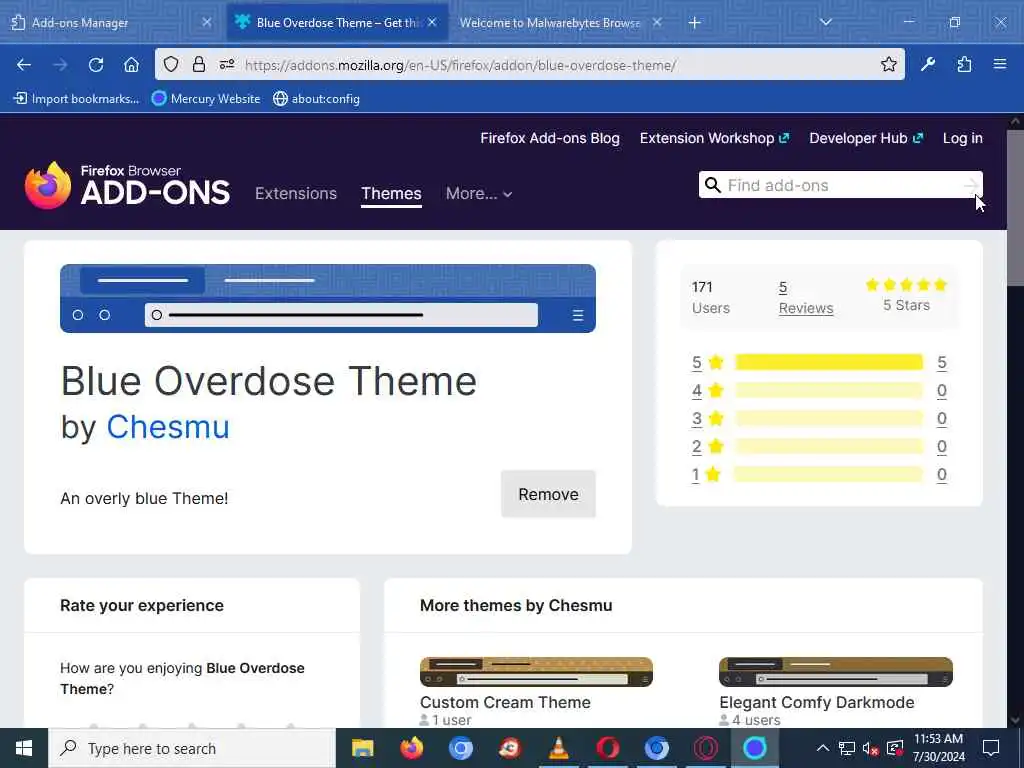Open the Custom Cream Theme title link

point(505,703)
